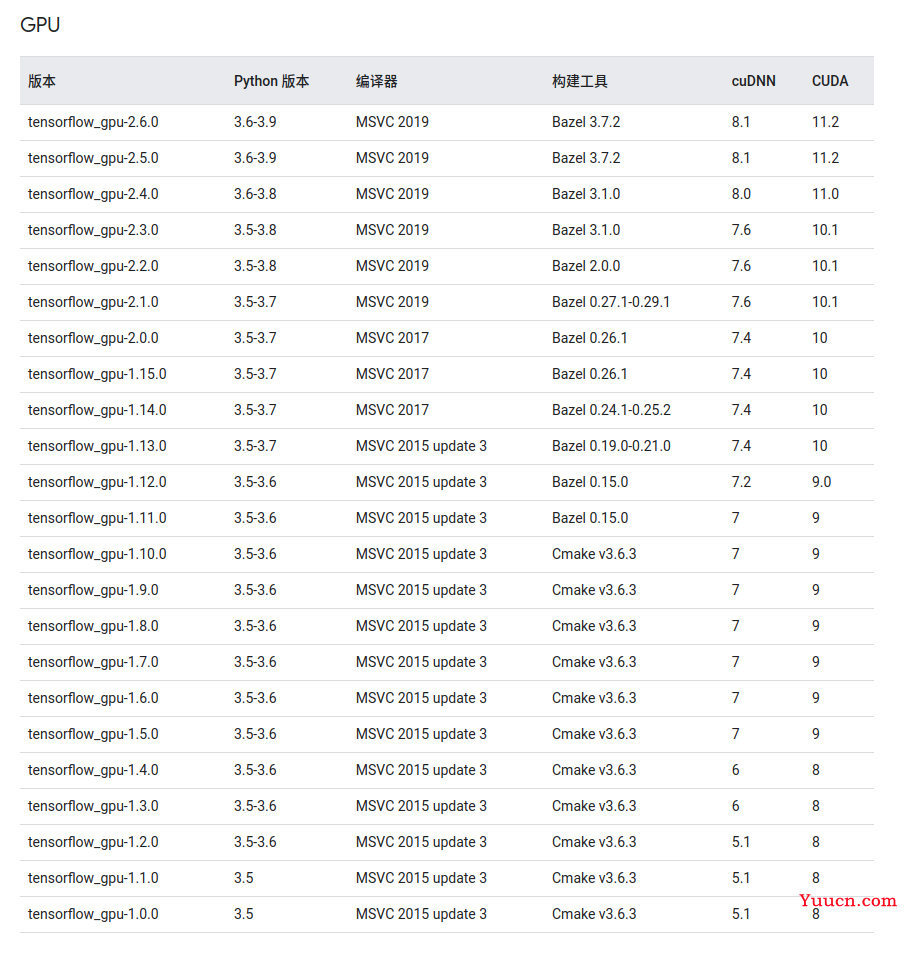Click tensorflow_gpu-1.9.0 cell

click(93, 590)
